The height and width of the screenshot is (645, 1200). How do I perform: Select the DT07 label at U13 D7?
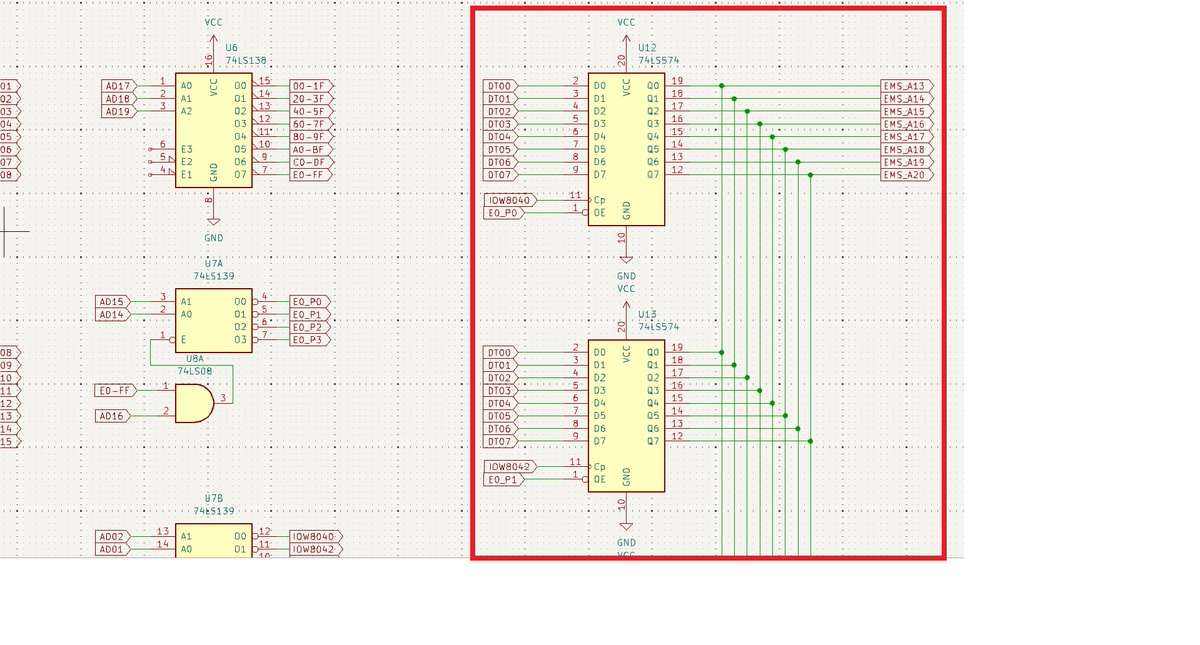coord(501,441)
